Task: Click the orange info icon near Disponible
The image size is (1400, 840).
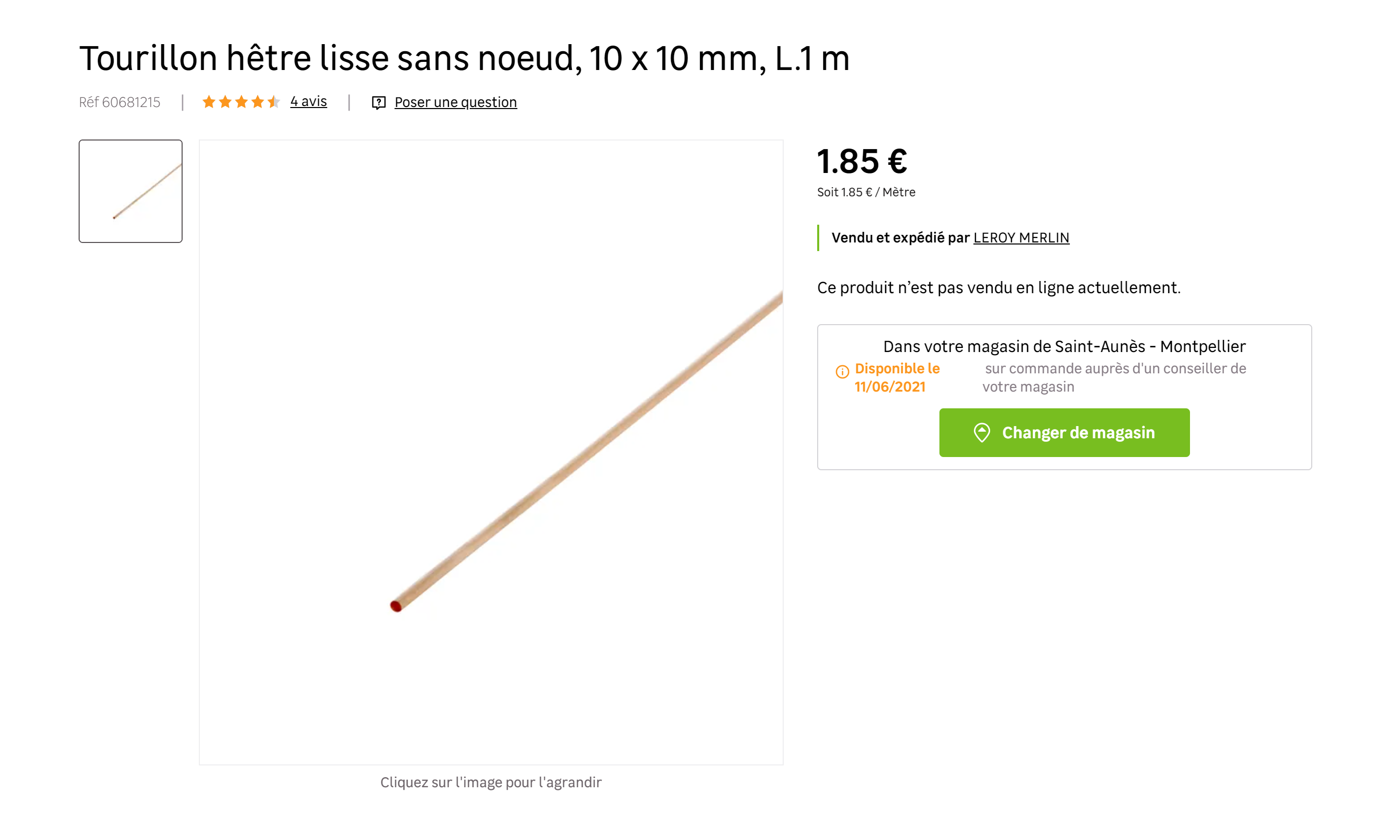Action: 842,372
